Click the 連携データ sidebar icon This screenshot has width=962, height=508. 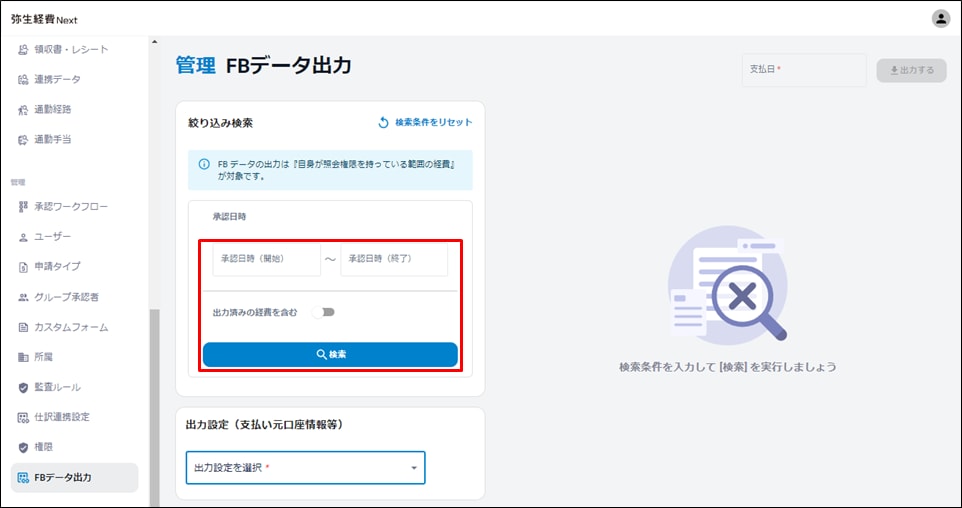pyautogui.click(x=23, y=80)
